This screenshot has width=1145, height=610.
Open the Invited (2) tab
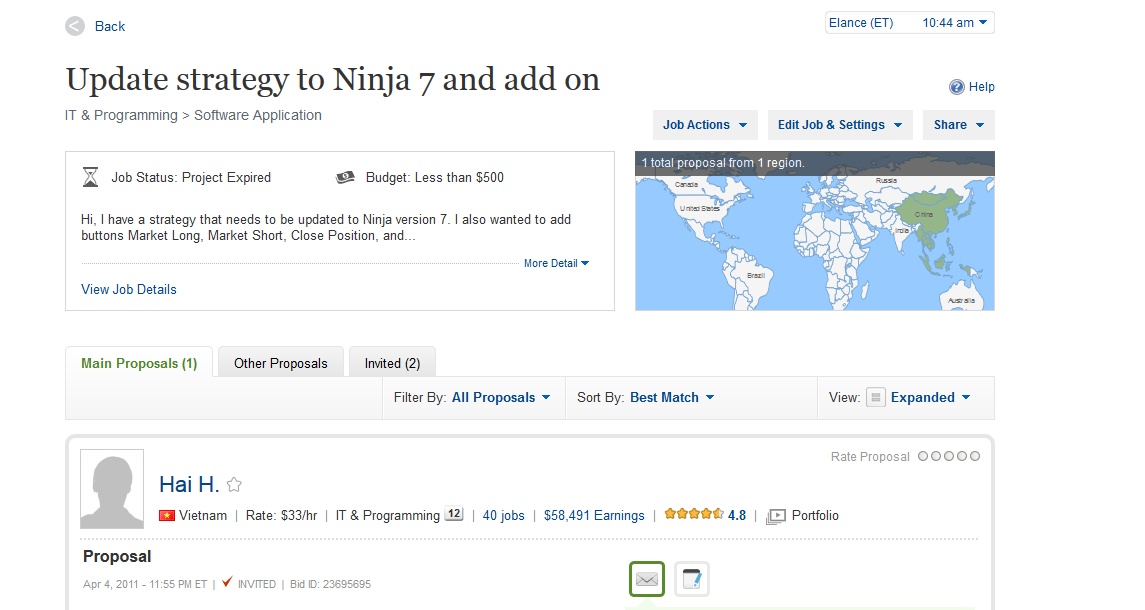coord(392,363)
